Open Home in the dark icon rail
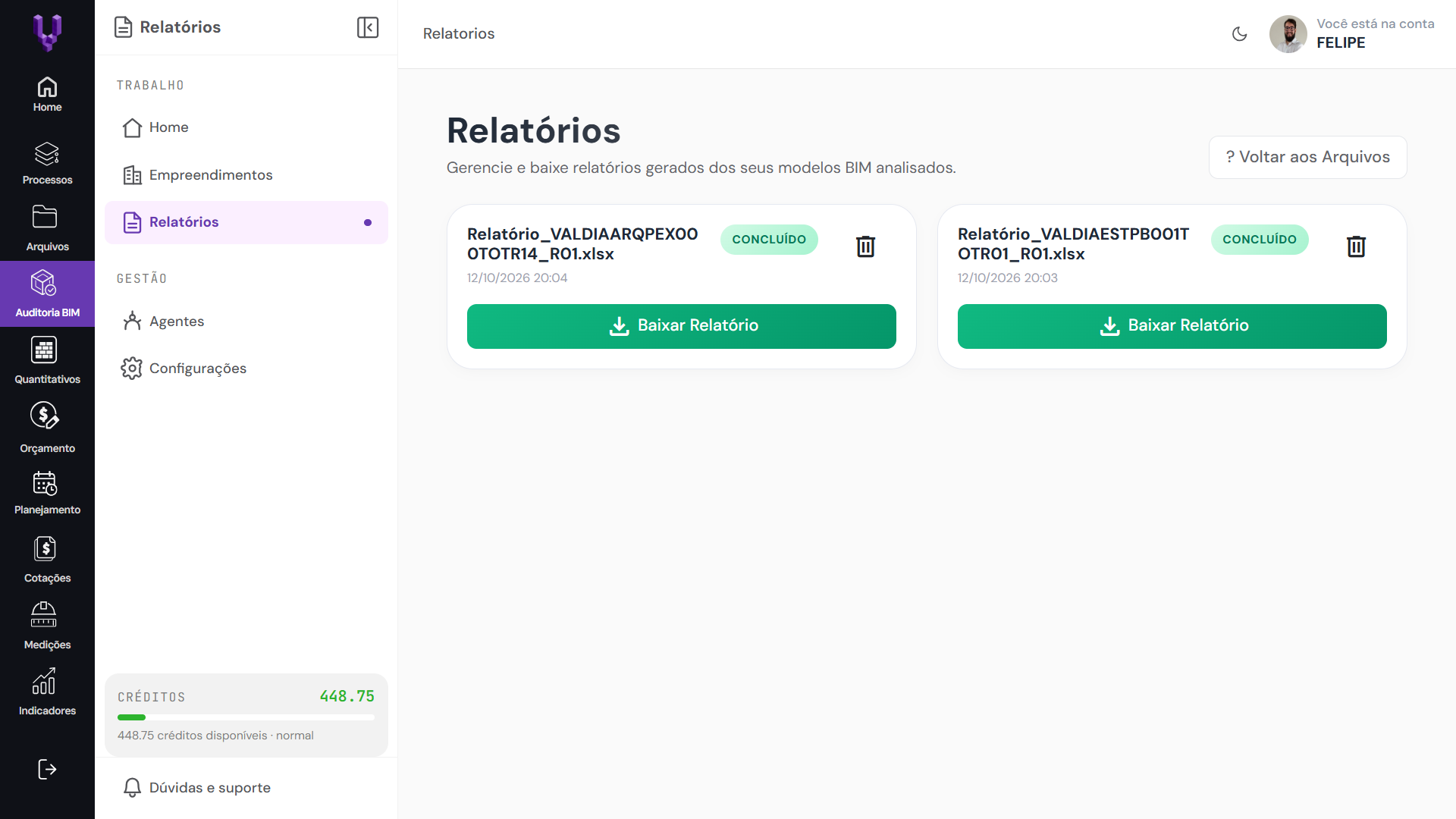 47,95
